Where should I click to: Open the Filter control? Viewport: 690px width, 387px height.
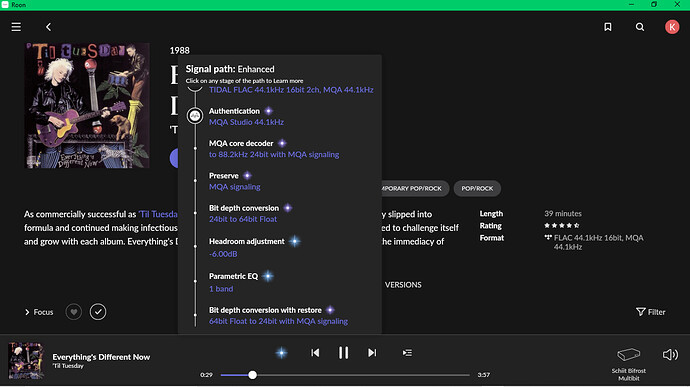(651, 312)
